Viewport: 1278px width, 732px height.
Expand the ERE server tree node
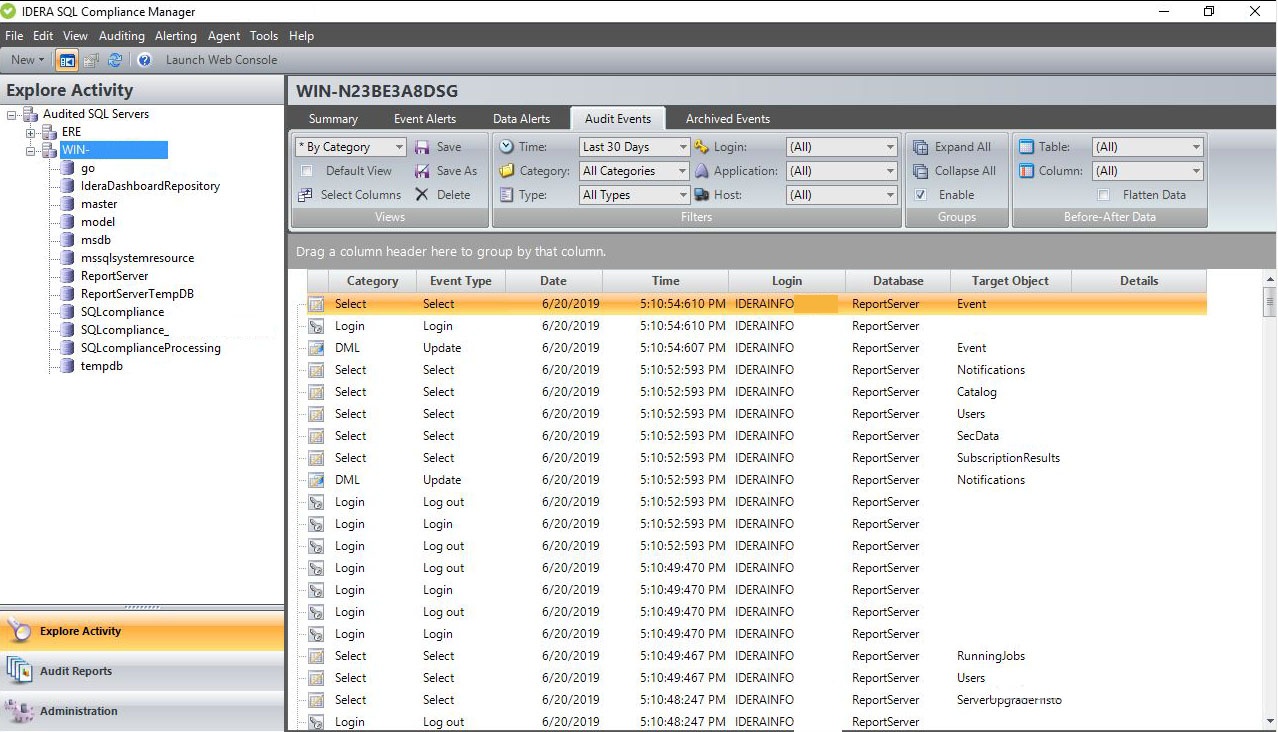(x=31, y=132)
